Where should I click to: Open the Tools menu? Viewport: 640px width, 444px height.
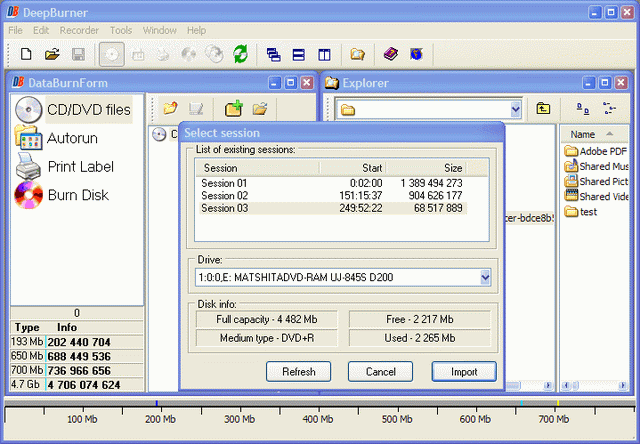point(121,31)
